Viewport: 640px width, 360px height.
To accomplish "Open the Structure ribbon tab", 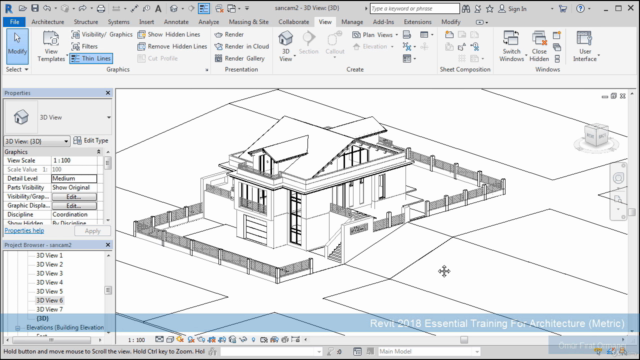I will click(x=86, y=22).
